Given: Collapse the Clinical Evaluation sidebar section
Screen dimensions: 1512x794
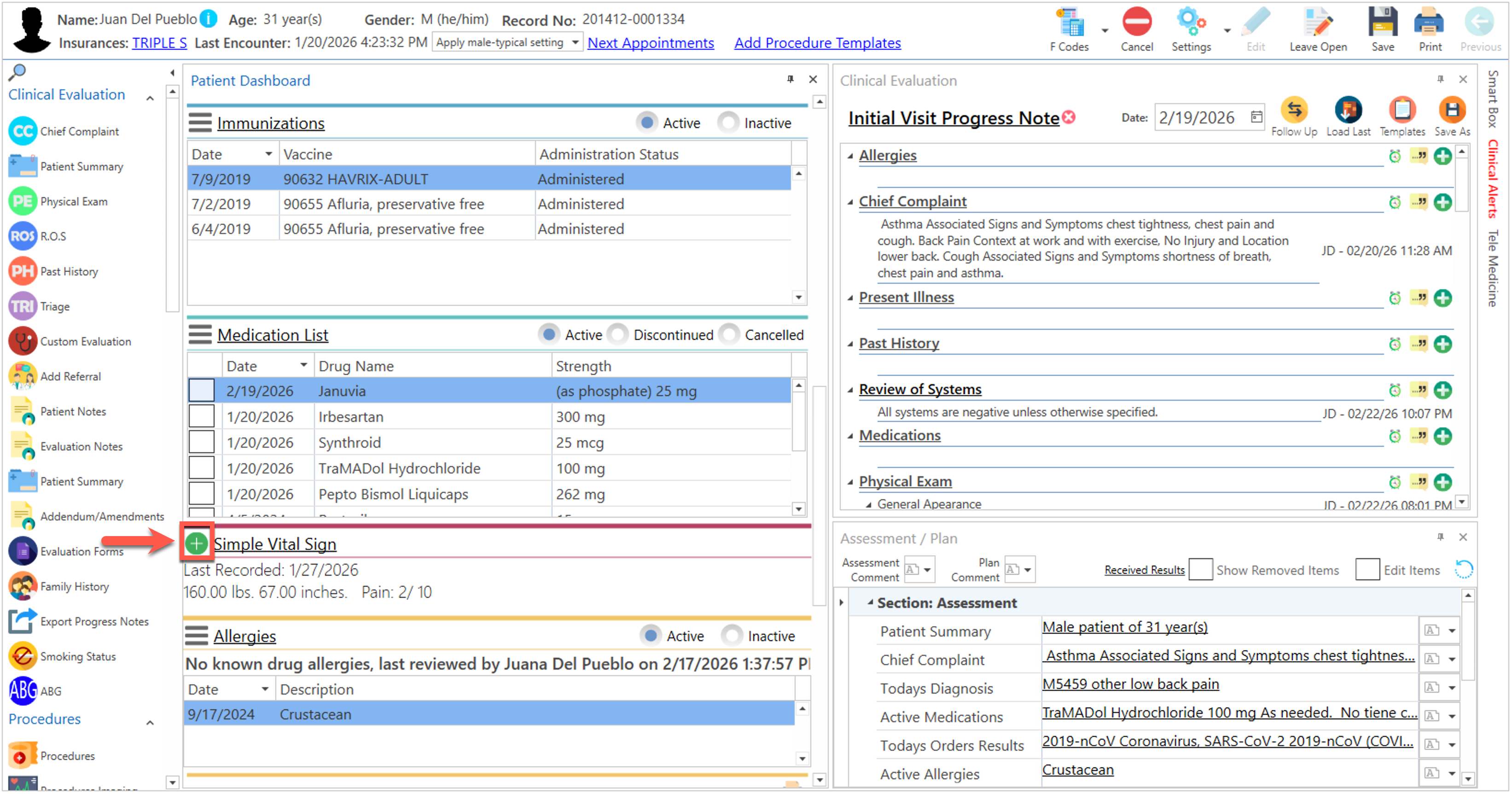Looking at the screenshot, I should pyautogui.click(x=150, y=98).
